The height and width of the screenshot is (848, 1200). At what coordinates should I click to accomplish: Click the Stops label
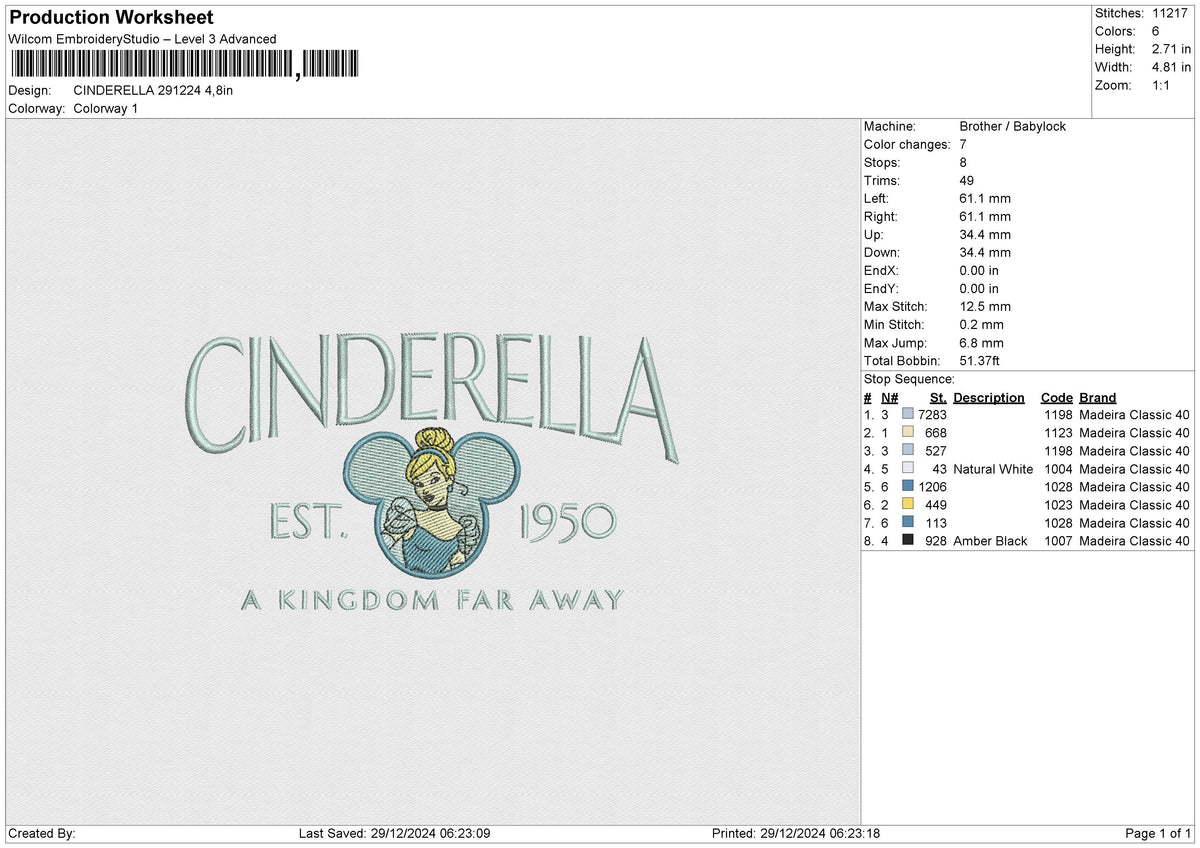click(x=882, y=163)
